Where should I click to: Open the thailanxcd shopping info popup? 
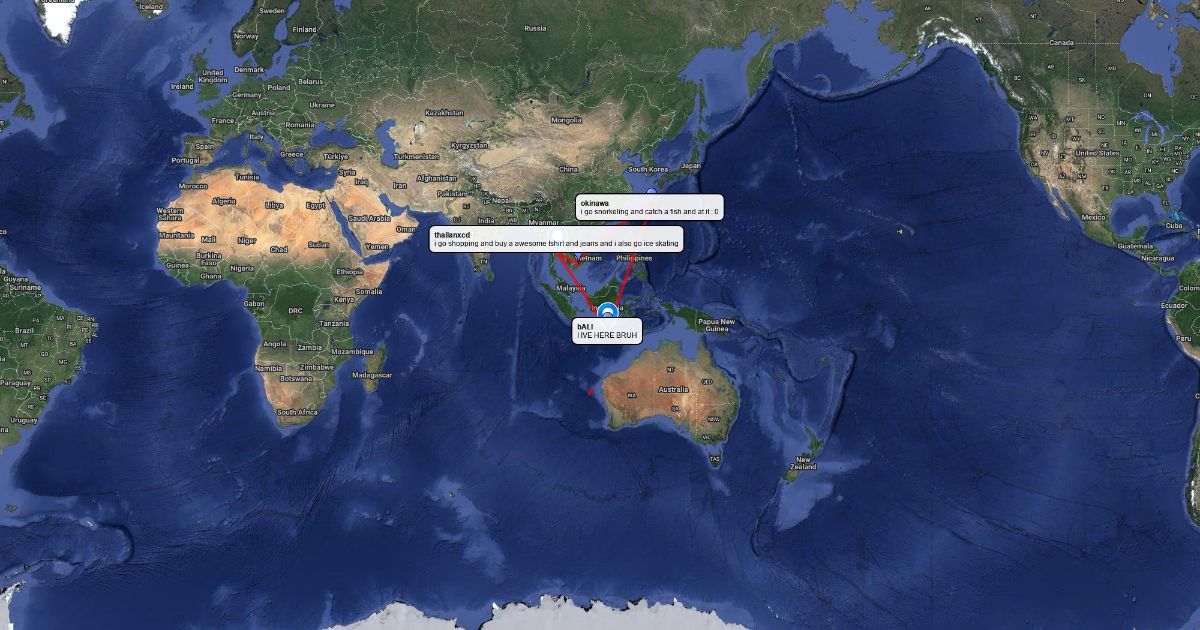[x=556, y=239]
